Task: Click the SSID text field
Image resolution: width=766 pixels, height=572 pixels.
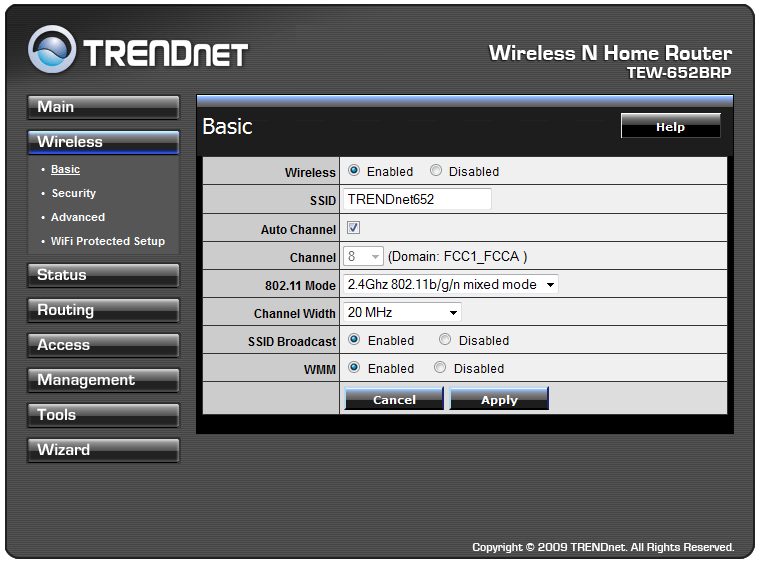Action: tap(417, 199)
